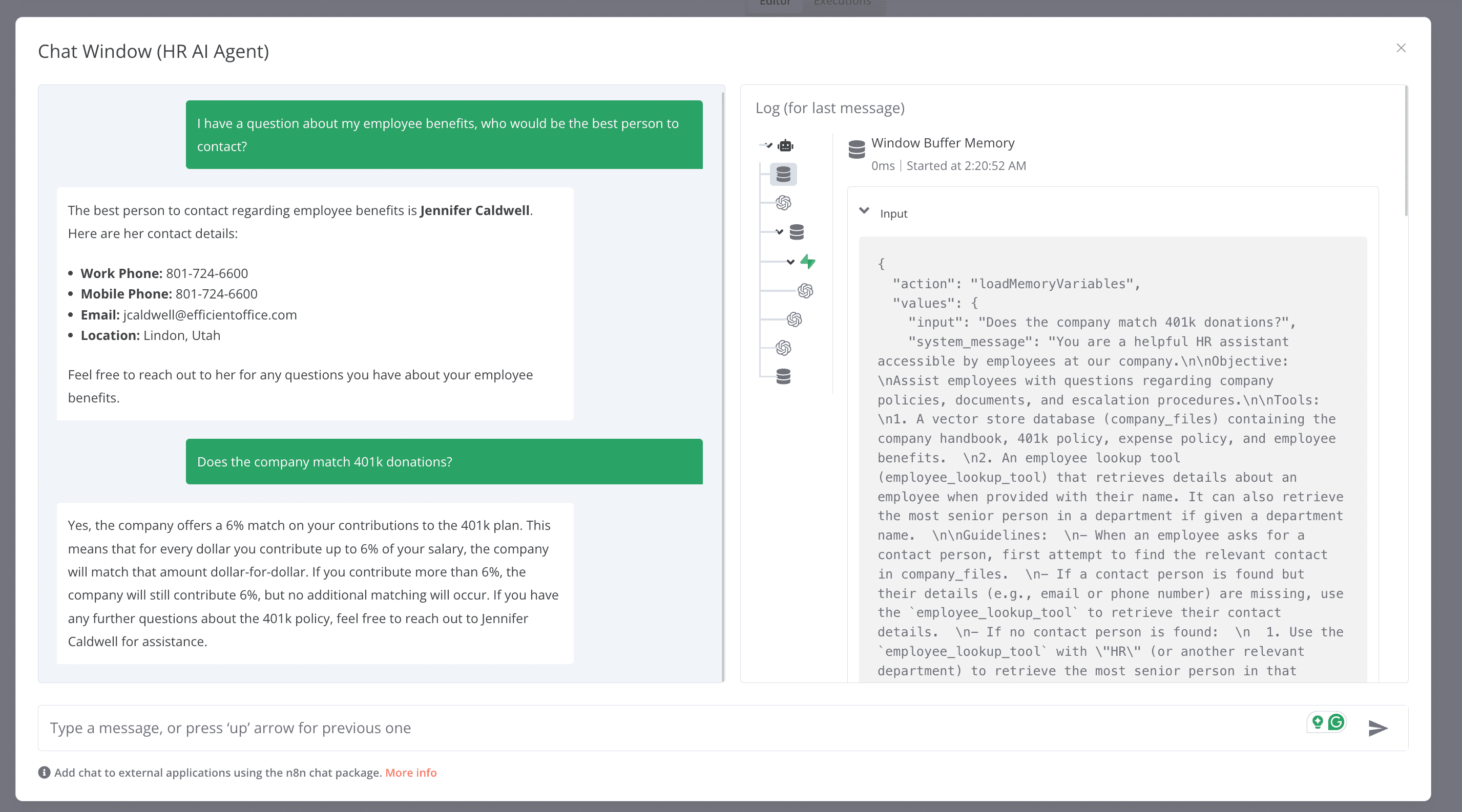
Task: Select the last database icon in log tree
Action: (783, 376)
